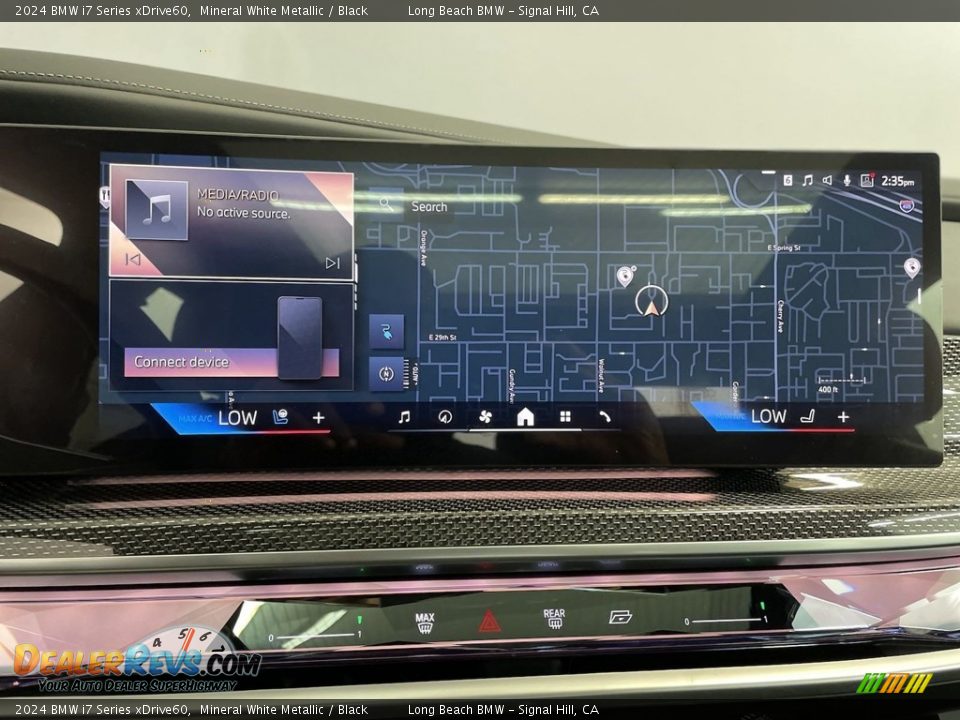This screenshot has width=960, height=720.
Task: Open status bar media note icon
Action: click(808, 180)
